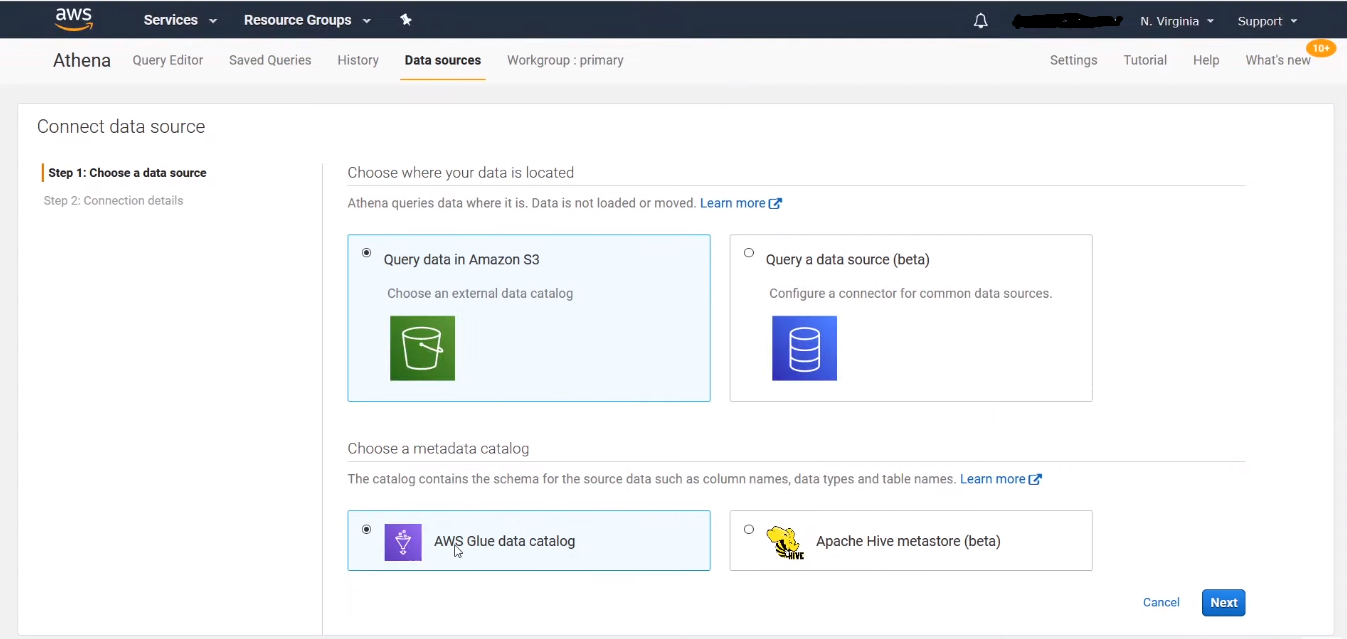Open the metadata catalog Learn more link
This screenshot has height=639, width=1347.
(x=994, y=478)
